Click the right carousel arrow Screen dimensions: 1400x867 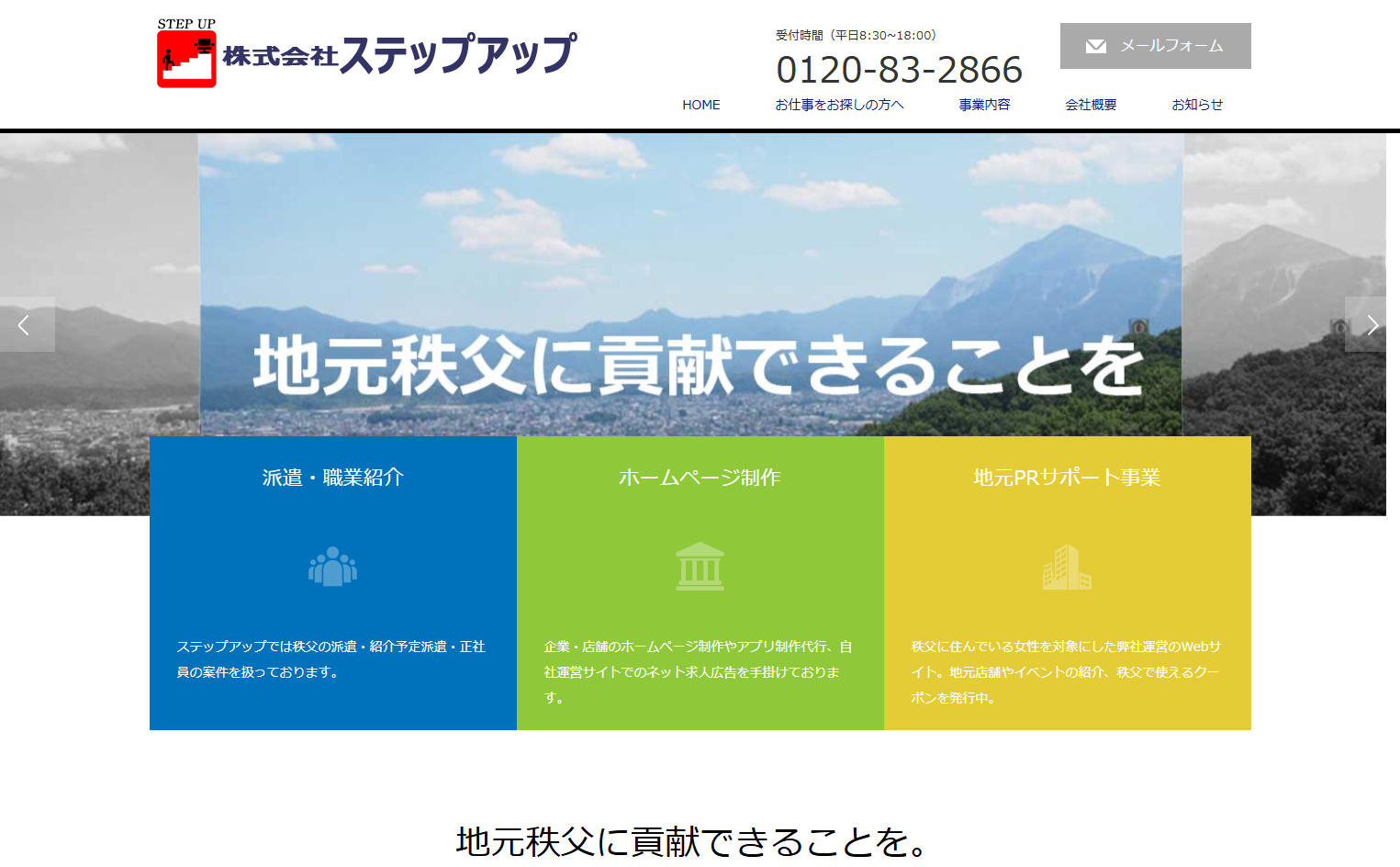(x=1374, y=324)
